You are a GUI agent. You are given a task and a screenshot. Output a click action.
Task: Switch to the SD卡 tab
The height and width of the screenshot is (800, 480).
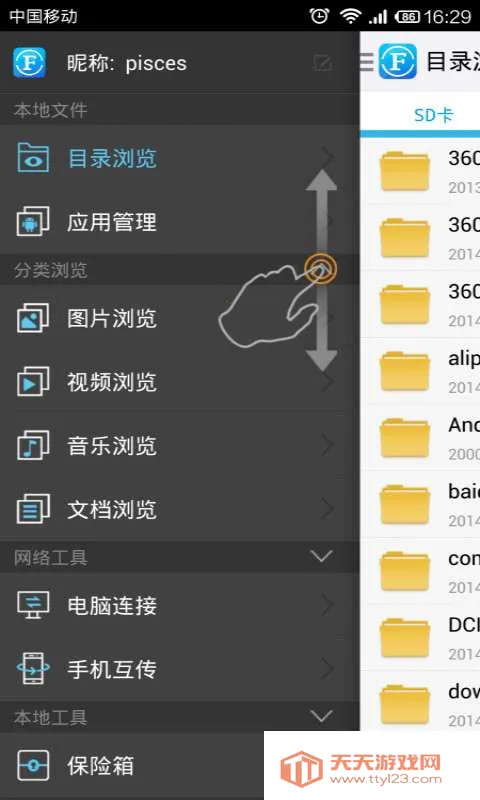(433, 115)
